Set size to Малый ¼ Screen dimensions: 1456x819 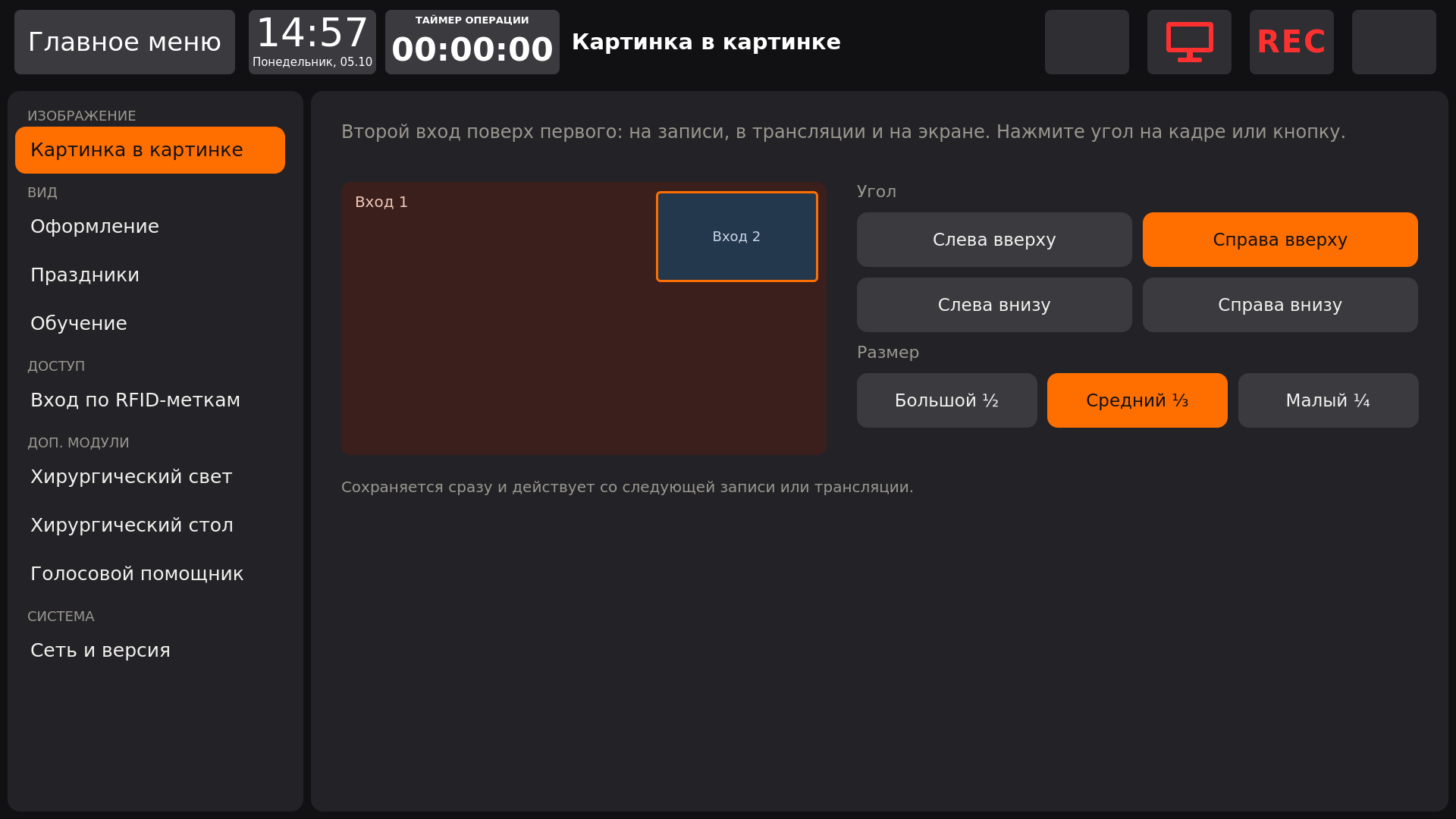tap(1329, 400)
